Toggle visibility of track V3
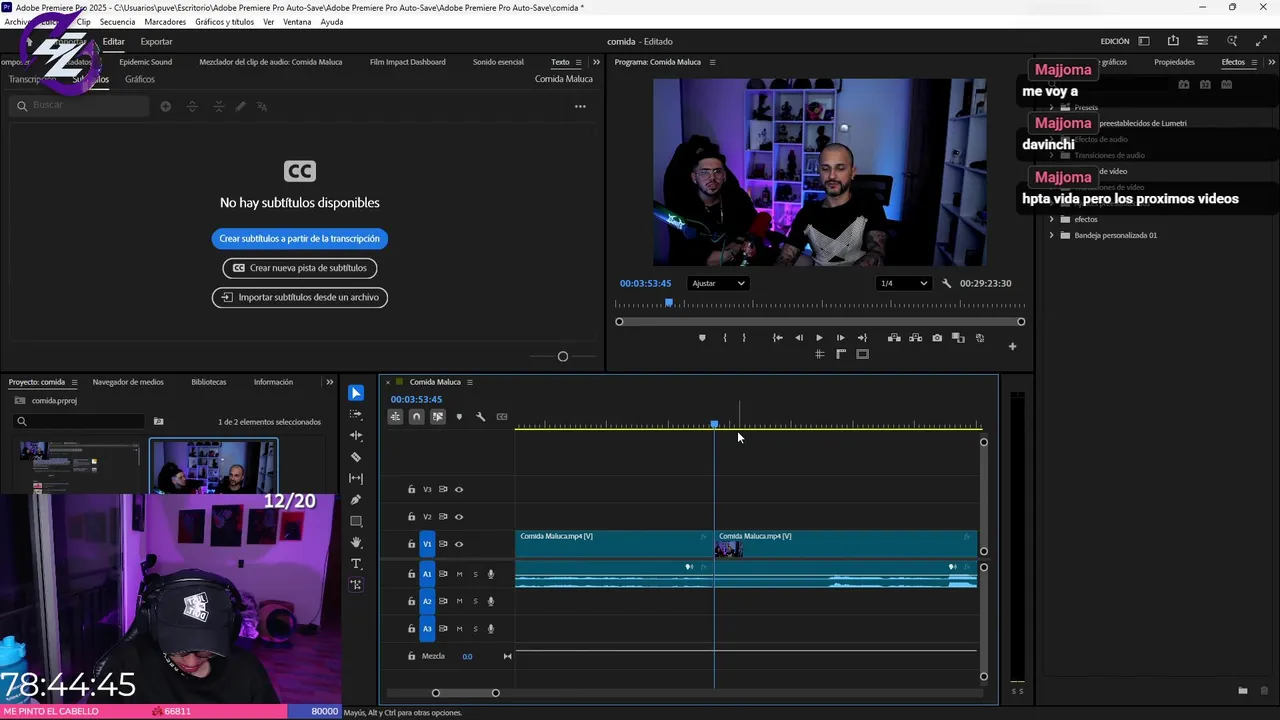Screen dimensions: 1280x720 click(459, 490)
